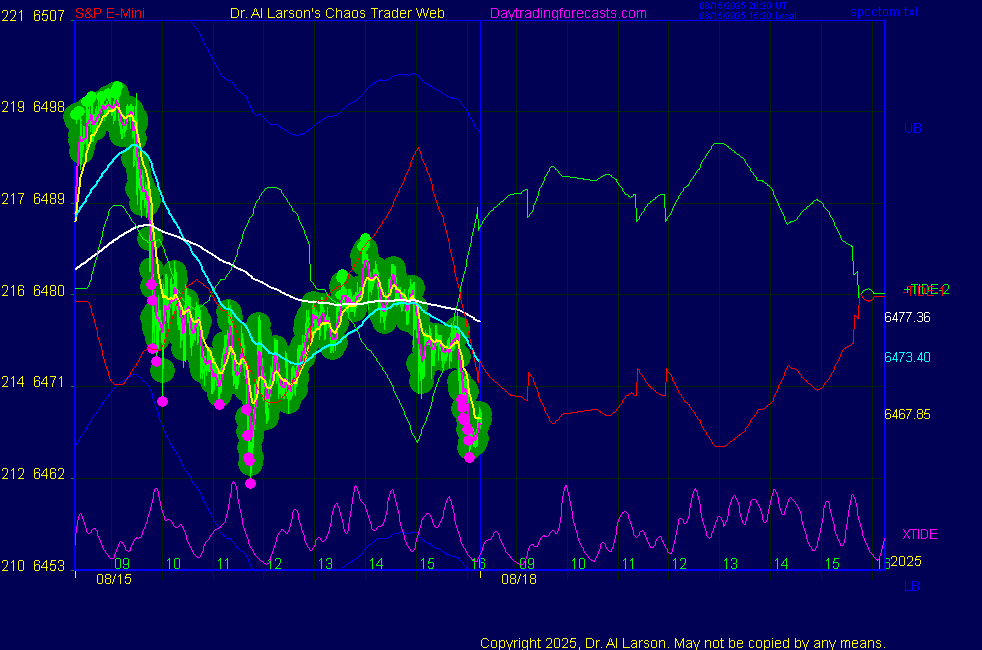The width and height of the screenshot is (982, 650).
Task: Click the 6507 price label at top left
Action: pyautogui.click(x=49, y=15)
